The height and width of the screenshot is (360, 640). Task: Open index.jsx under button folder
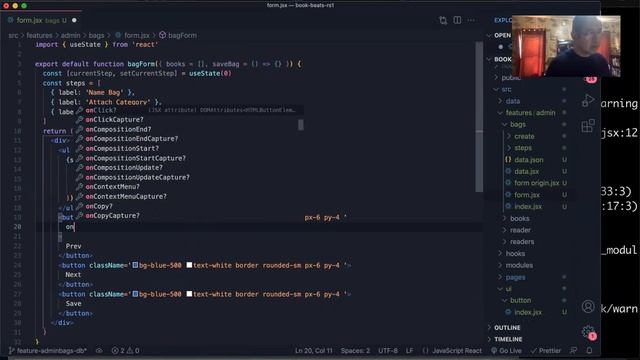[x=528, y=312]
